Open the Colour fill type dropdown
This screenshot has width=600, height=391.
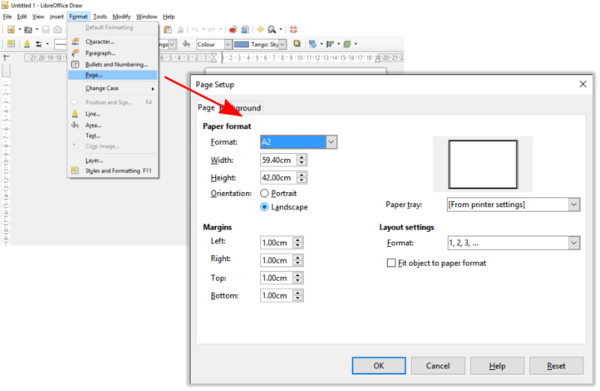(x=228, y=44)
